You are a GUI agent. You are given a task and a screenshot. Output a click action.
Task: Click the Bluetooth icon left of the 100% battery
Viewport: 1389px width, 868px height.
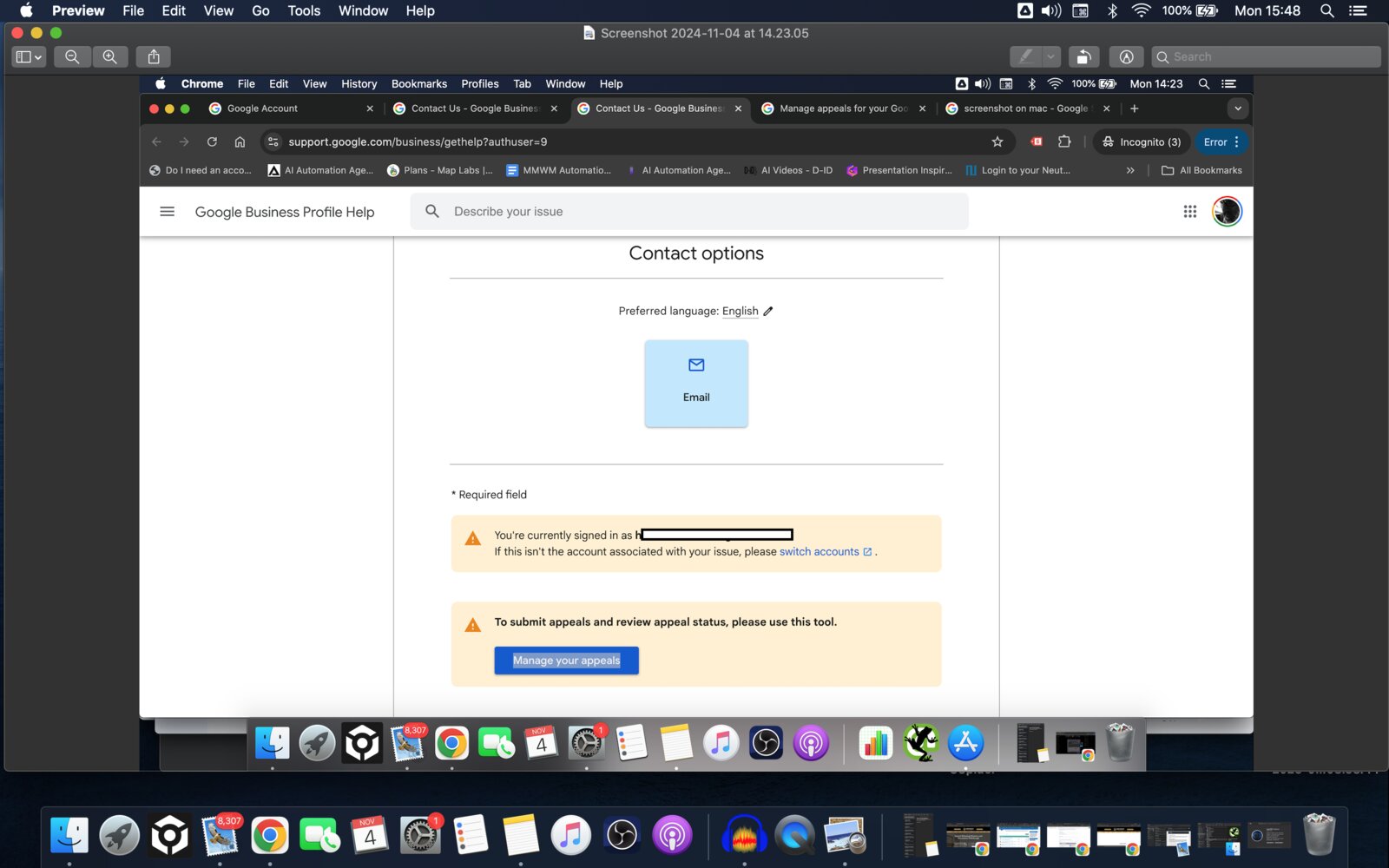[x=1112, y=10]
